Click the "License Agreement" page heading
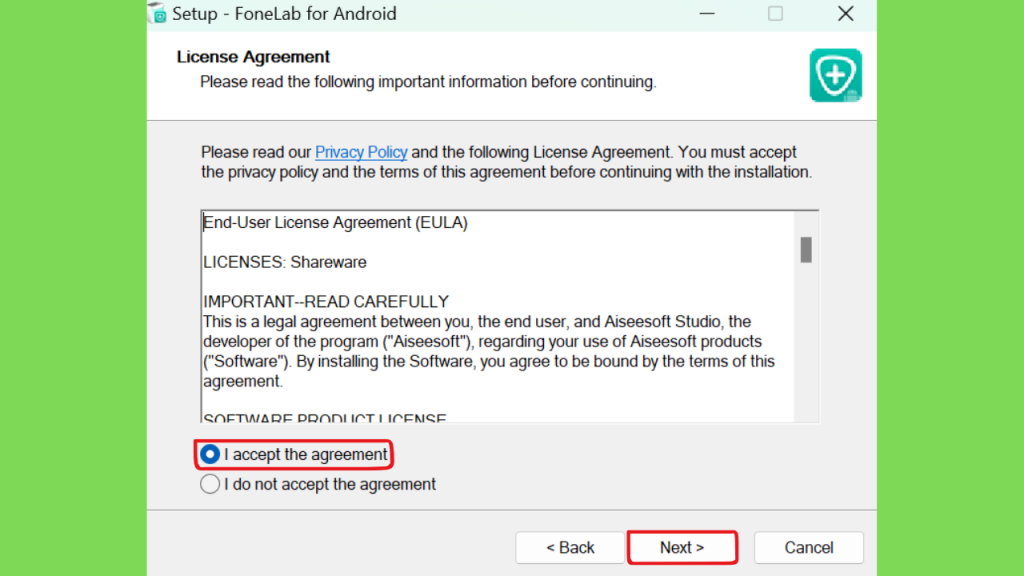Screen dimensions: 1024x576 253,57
